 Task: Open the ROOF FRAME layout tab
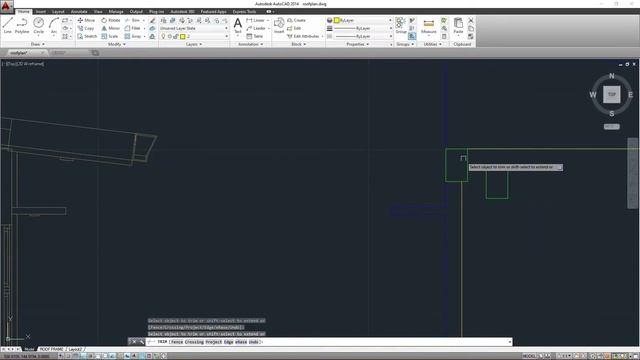click(51, 349)
